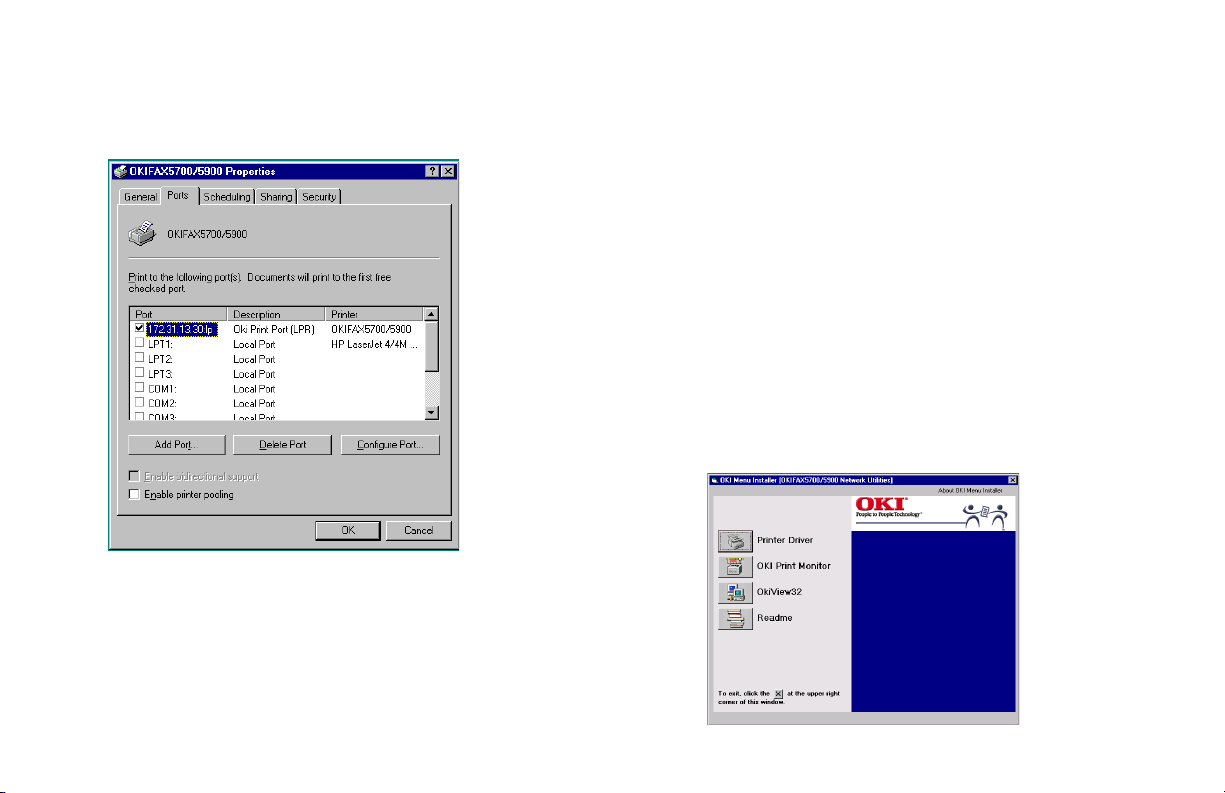This screenshot has width=1225, height=793.
Task: Click the port list scroll down arrow
Action: point(432,412)
